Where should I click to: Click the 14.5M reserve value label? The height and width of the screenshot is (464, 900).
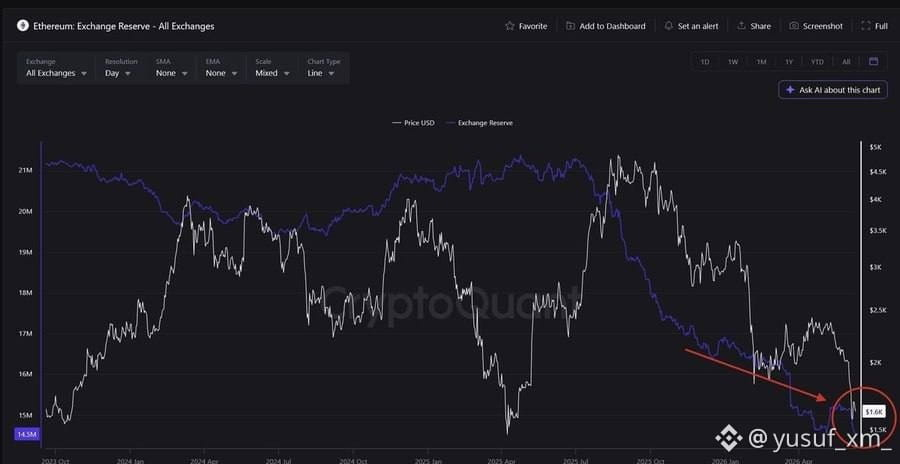pos(26,434)
